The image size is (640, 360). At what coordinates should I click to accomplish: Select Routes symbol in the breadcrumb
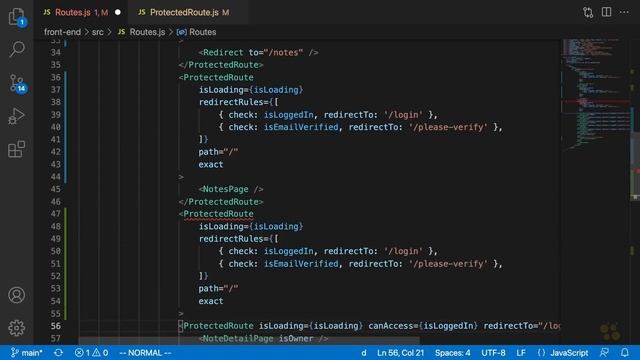(x=202, y=32)
